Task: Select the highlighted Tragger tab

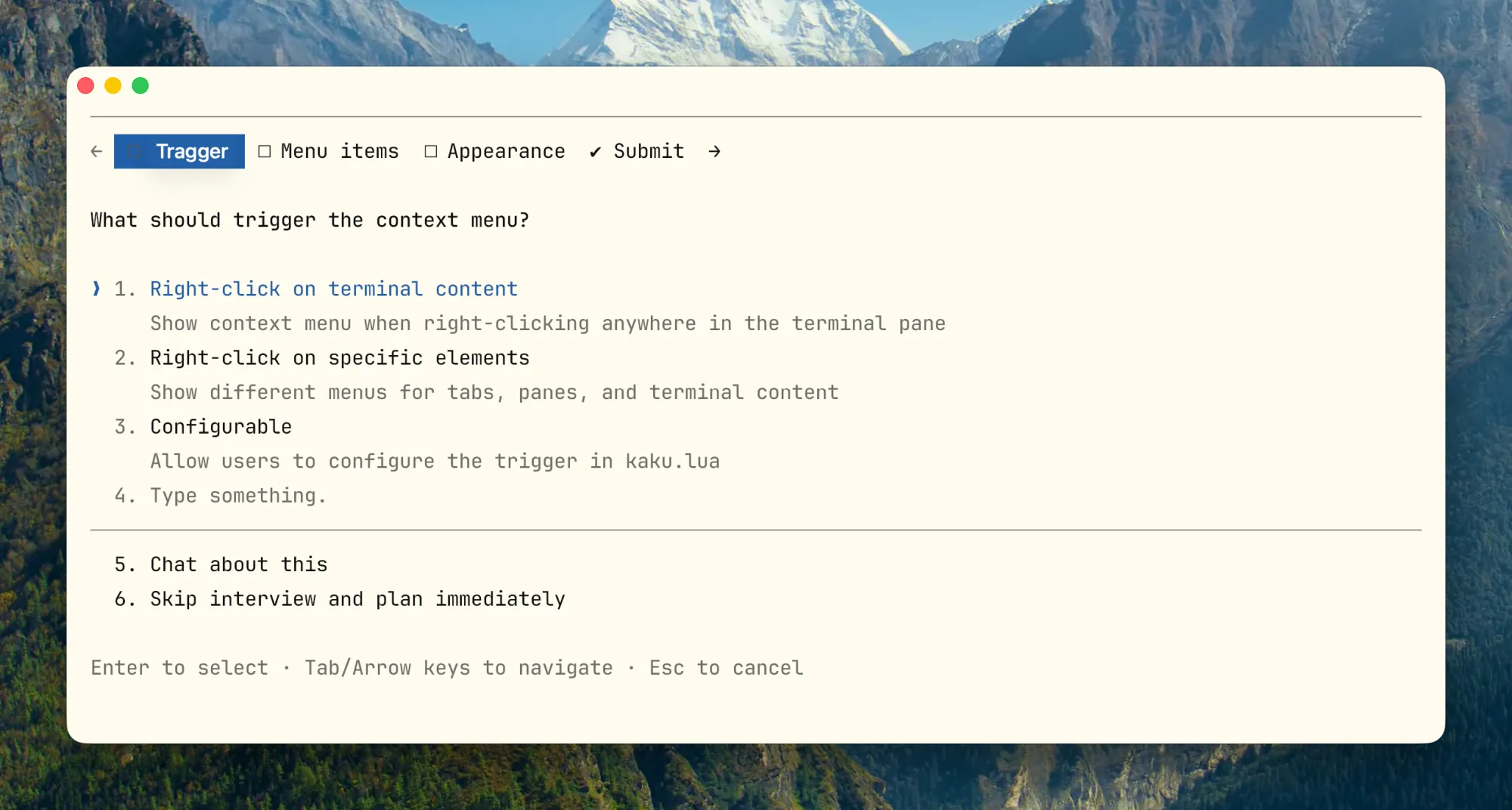Action: [192, 152]
